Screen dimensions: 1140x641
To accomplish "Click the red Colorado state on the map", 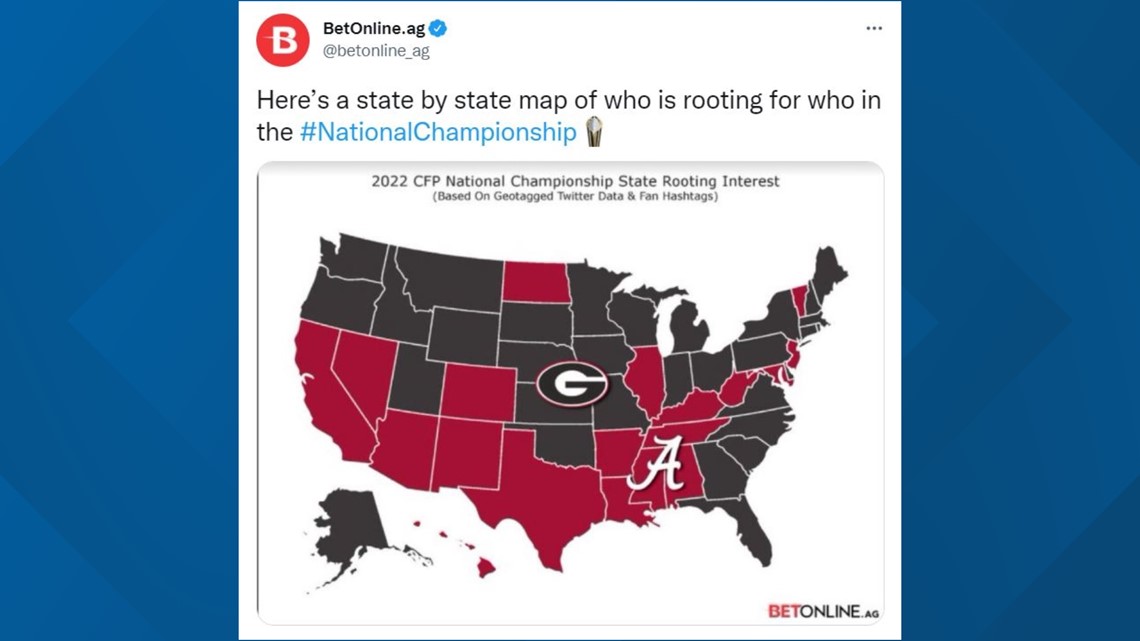I will coord(479,390).
